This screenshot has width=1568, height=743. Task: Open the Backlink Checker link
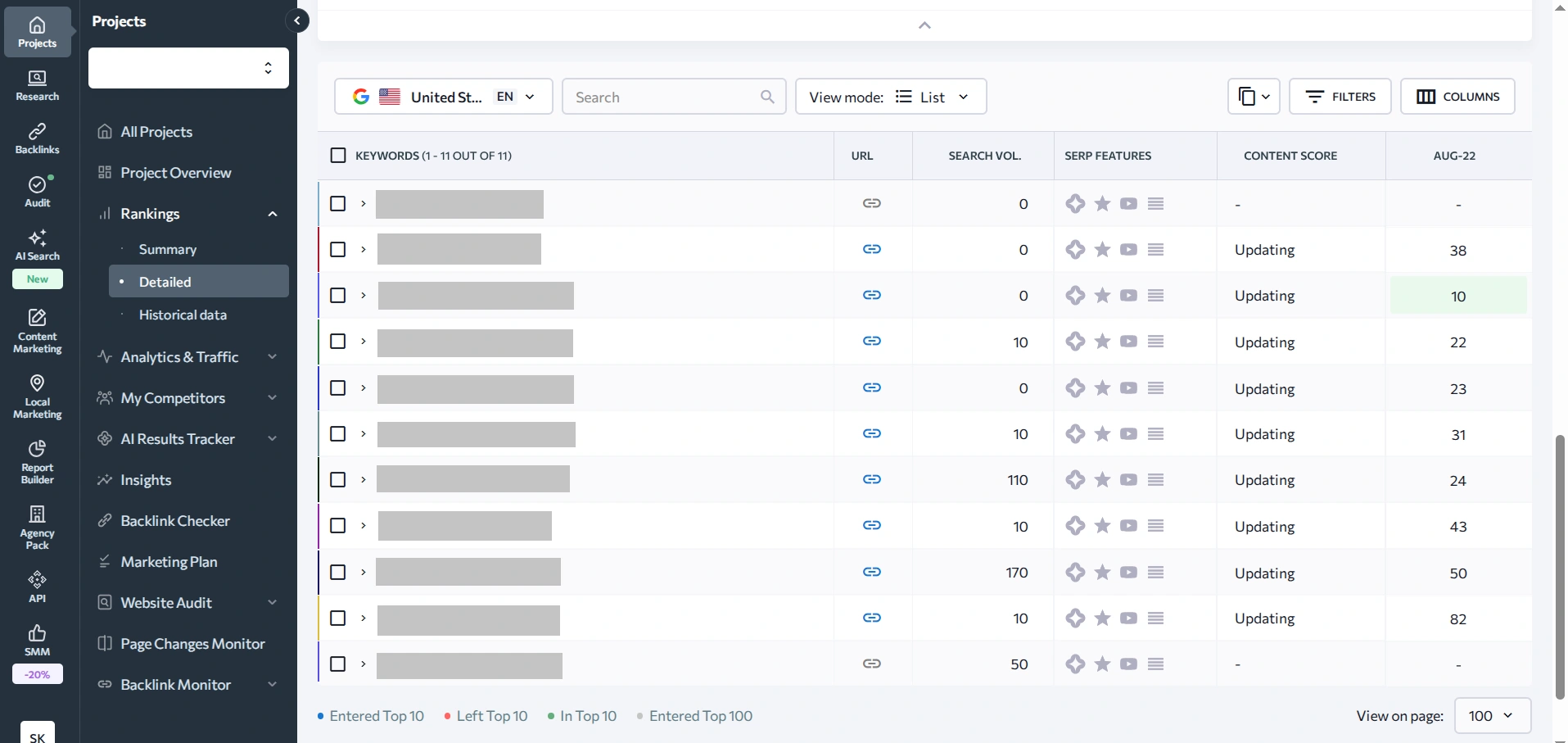point(175,521)
